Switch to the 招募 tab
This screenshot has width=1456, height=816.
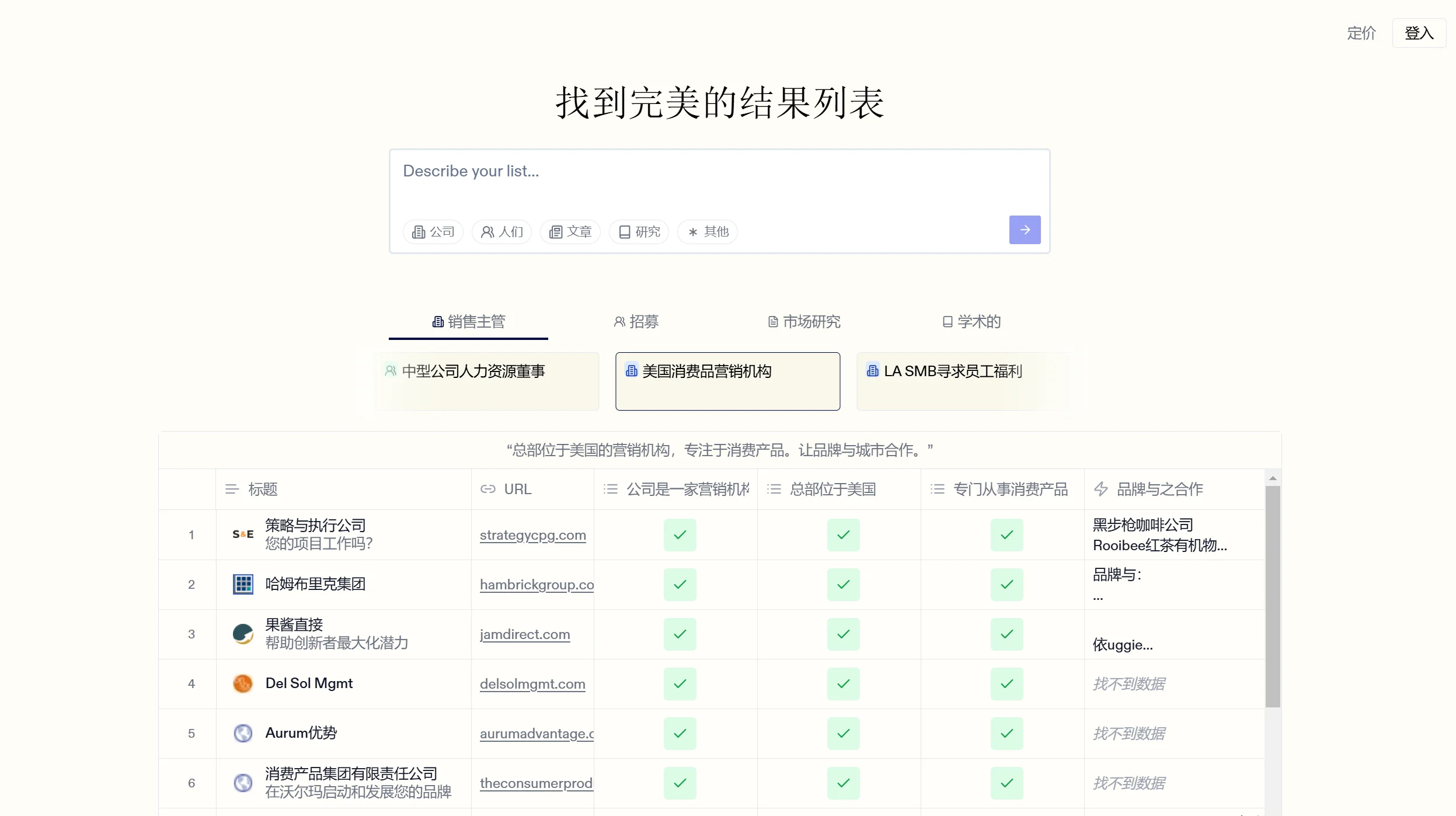(x=636, y=322)
